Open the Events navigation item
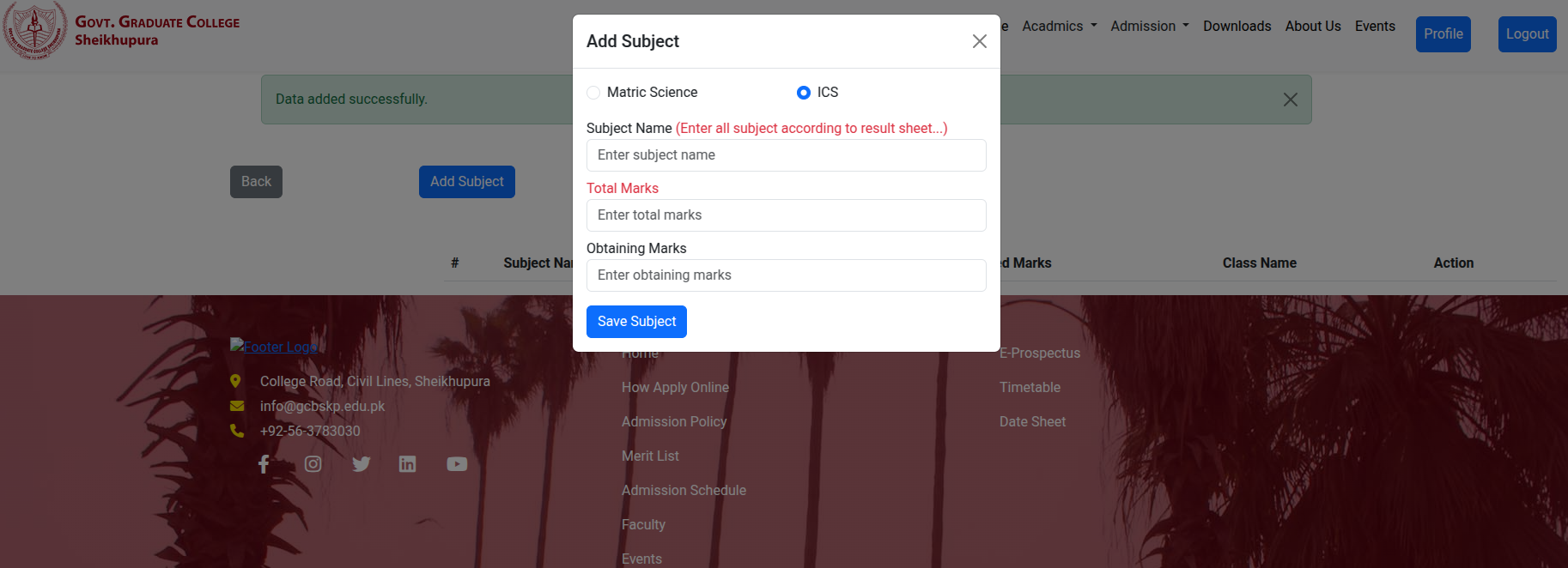Screen dimensions: 1568x568 [x=1375, y=27]
